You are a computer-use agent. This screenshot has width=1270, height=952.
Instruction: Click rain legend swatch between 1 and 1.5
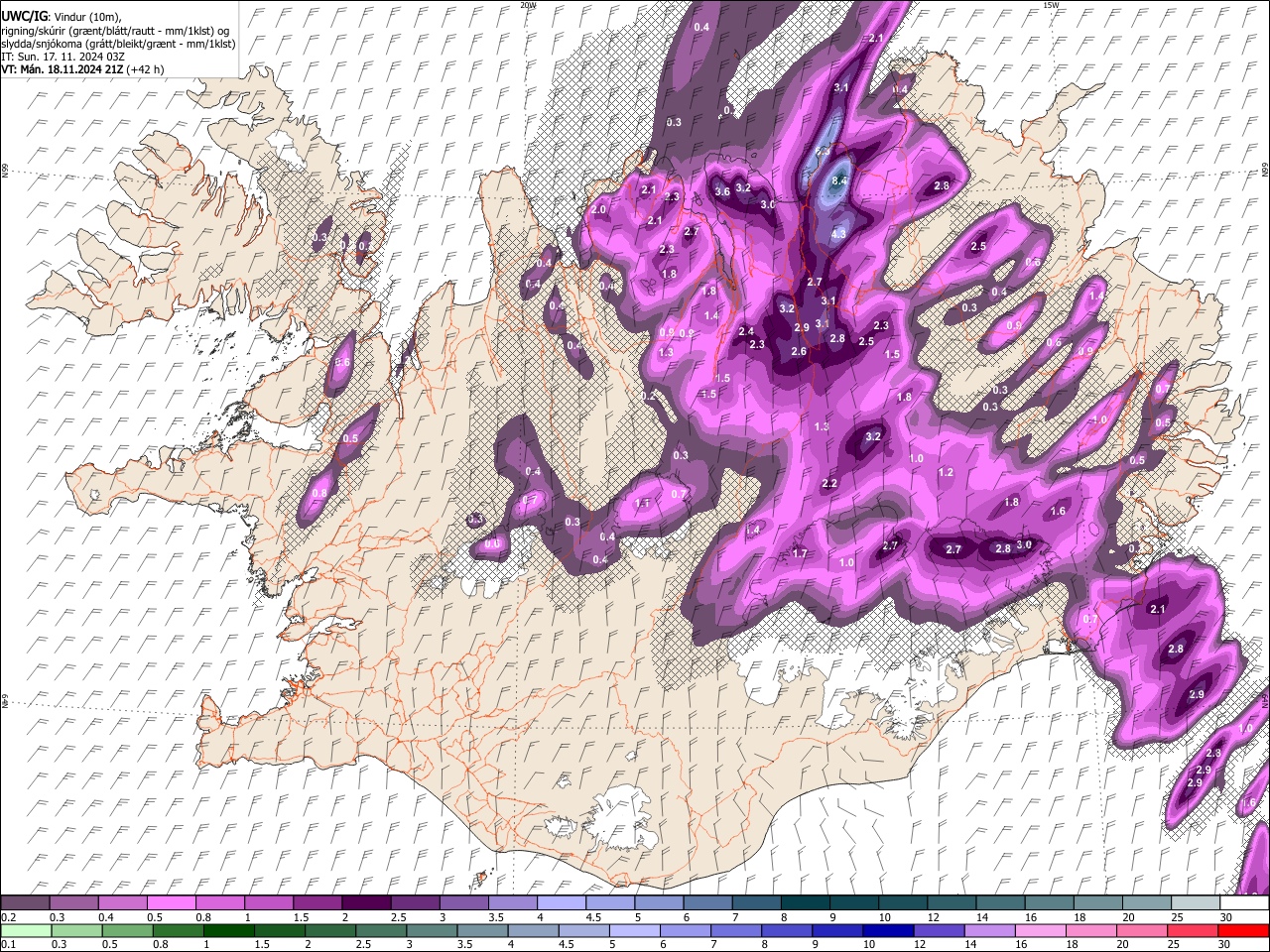coord(228,930)
